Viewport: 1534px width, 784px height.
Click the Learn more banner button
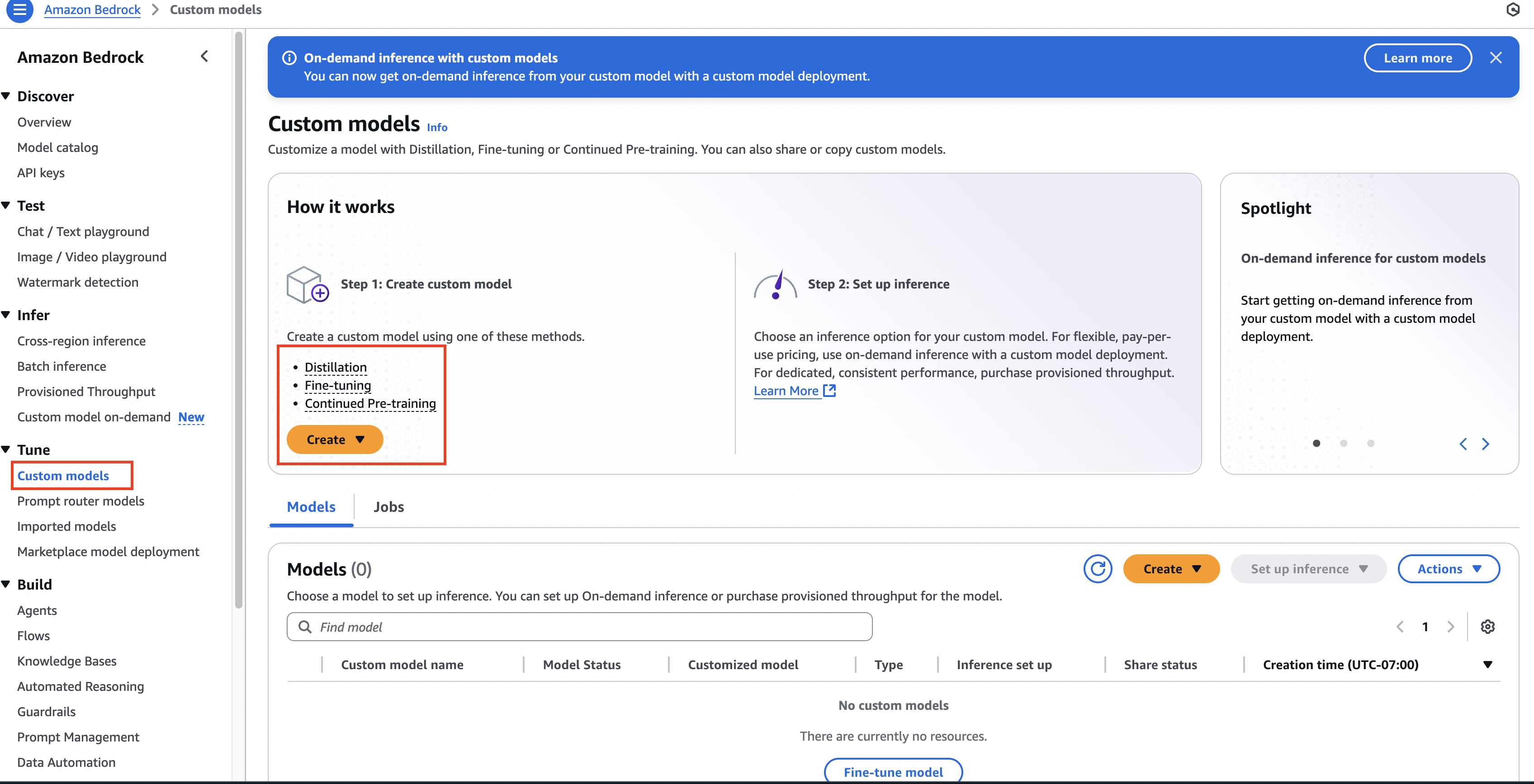pos(1417,58)
